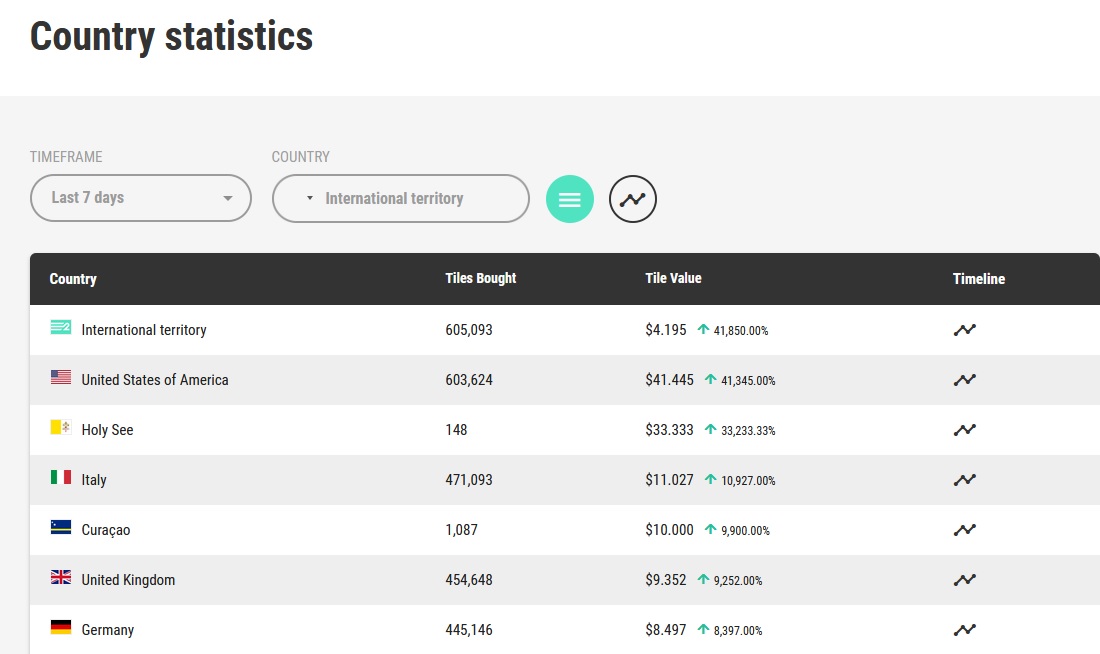The image size is (1100, 654).
Task: Open the timeline chart for United Kingdom
Action: click(965, 580)
